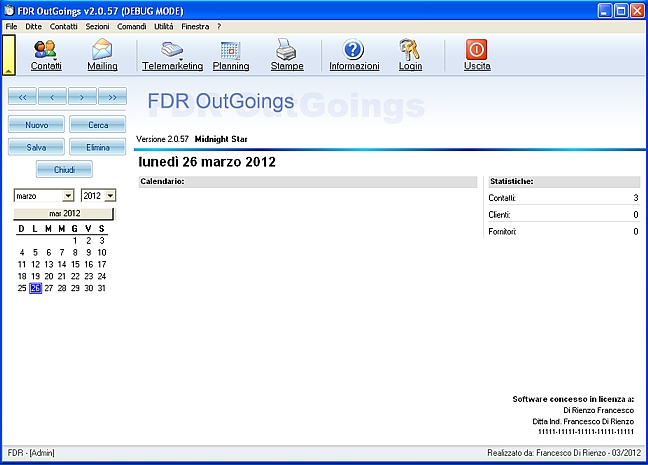Viewport: 648px width, 465px height.
Task: Jump to last record with >> button
Action: coord(112,97)
